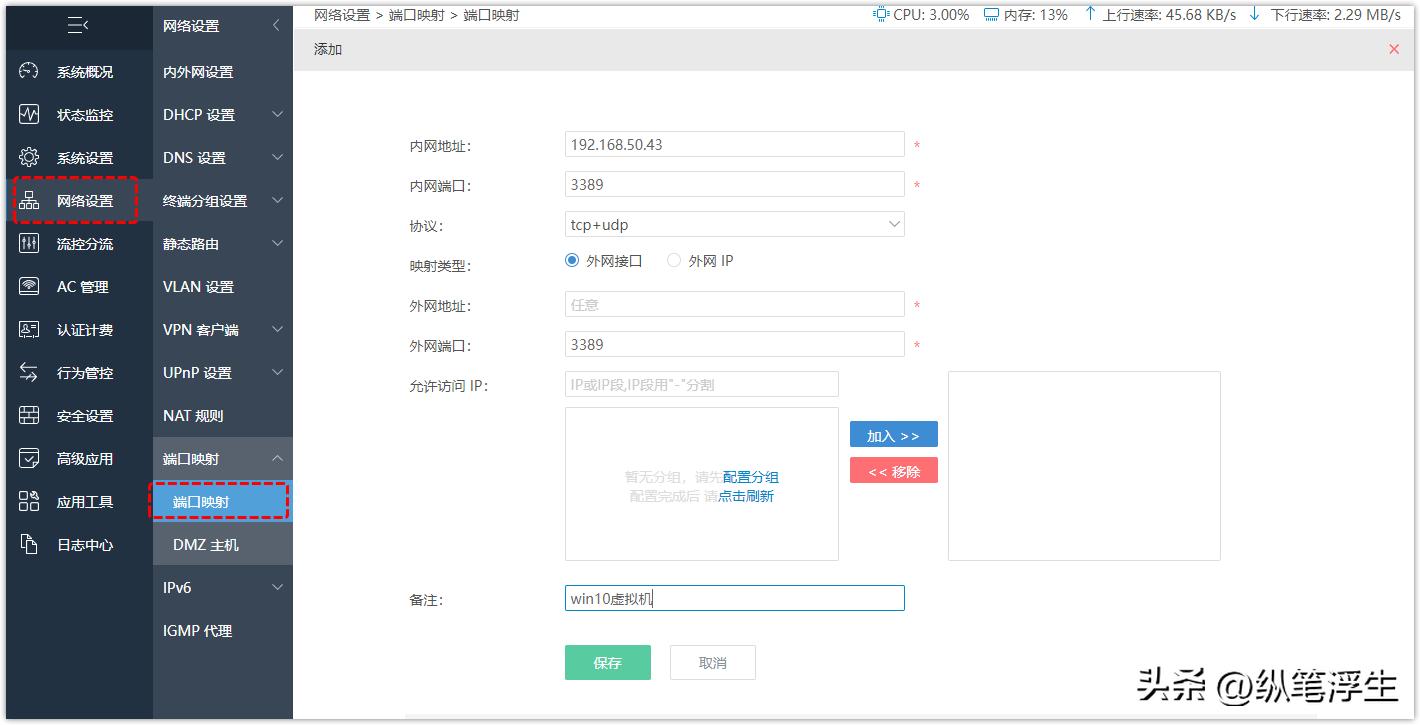This screenshot has width=1420, height=725.
Task: Open the 应用工具 section
Action: point(80,501)
